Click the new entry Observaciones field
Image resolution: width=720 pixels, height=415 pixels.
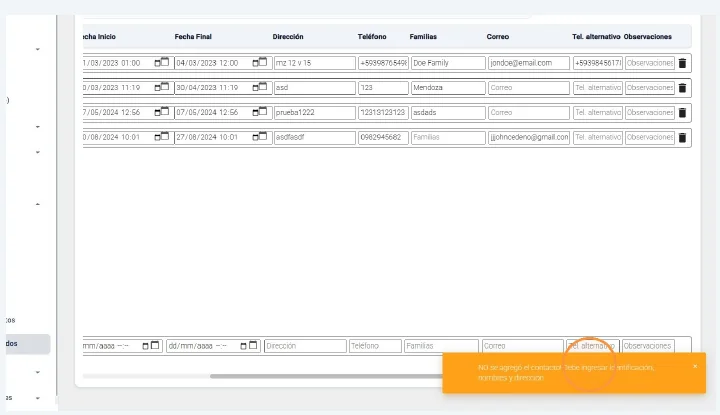coord(648,346)
